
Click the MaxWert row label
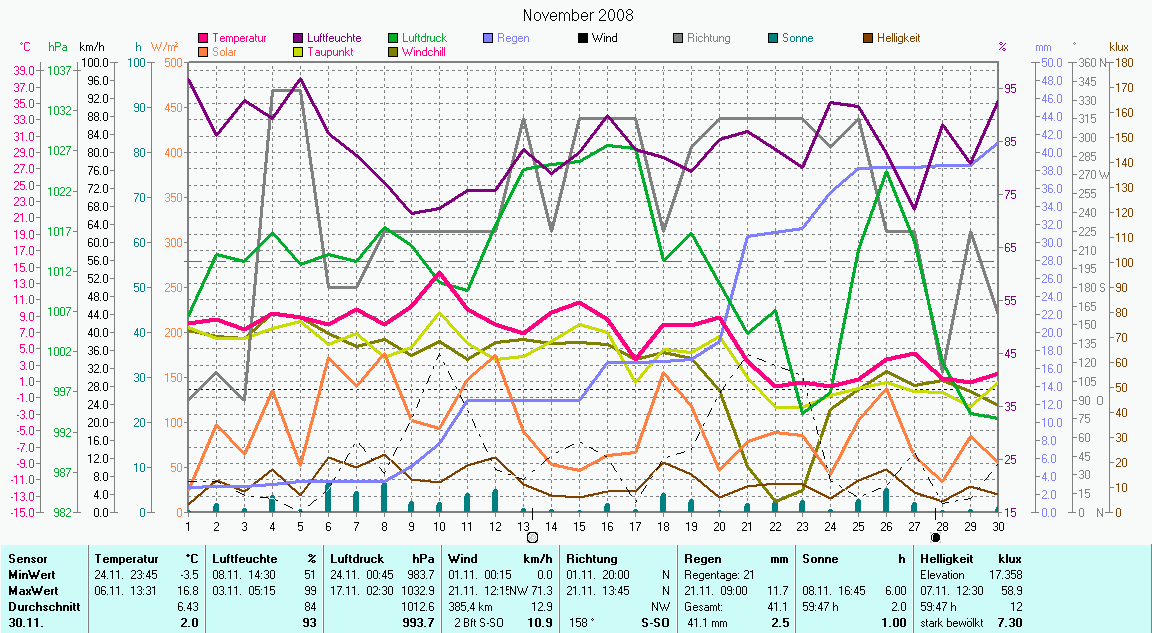coord(32,590)
